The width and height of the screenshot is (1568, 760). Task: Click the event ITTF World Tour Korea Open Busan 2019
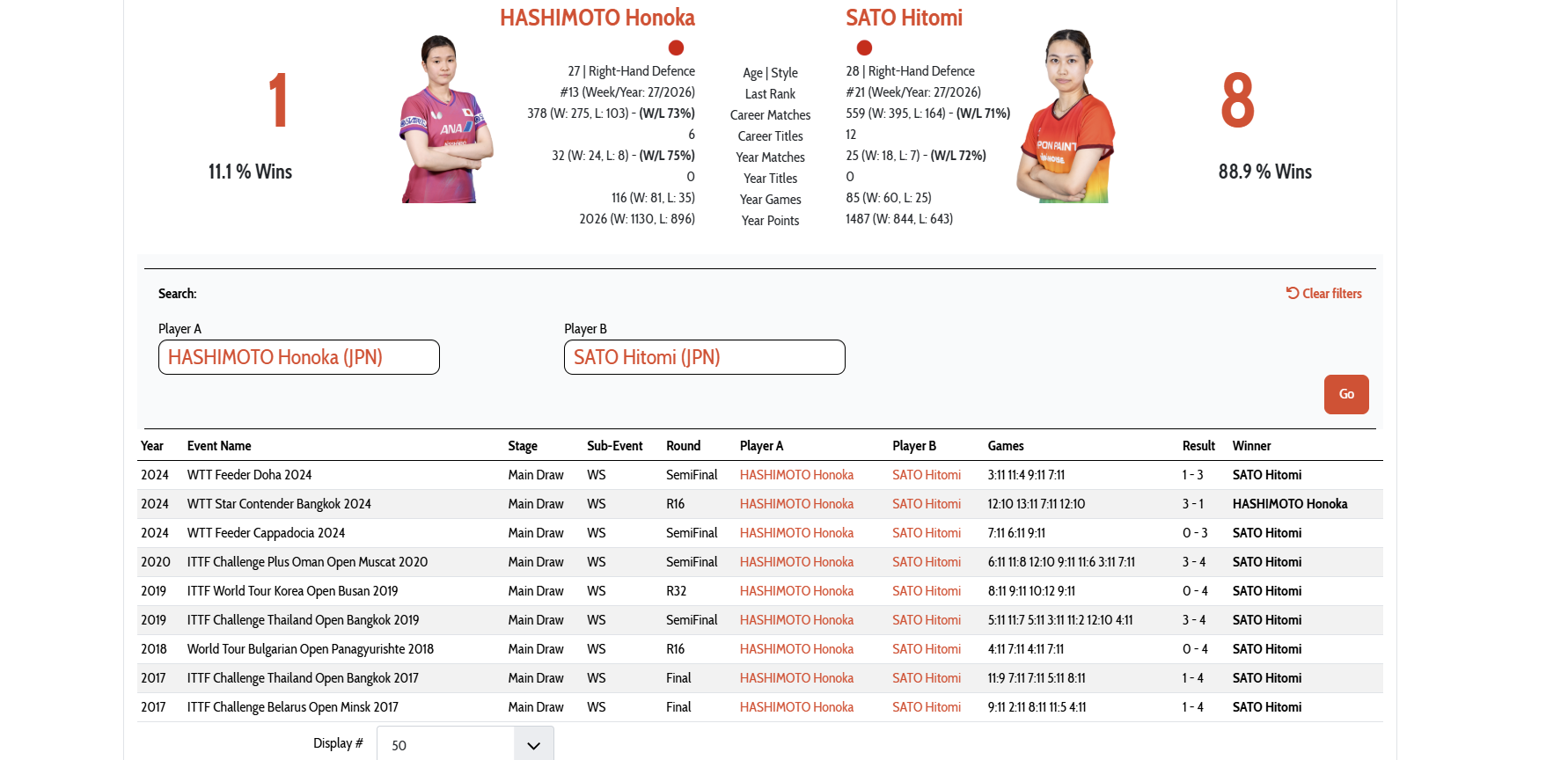click(292, 591)
